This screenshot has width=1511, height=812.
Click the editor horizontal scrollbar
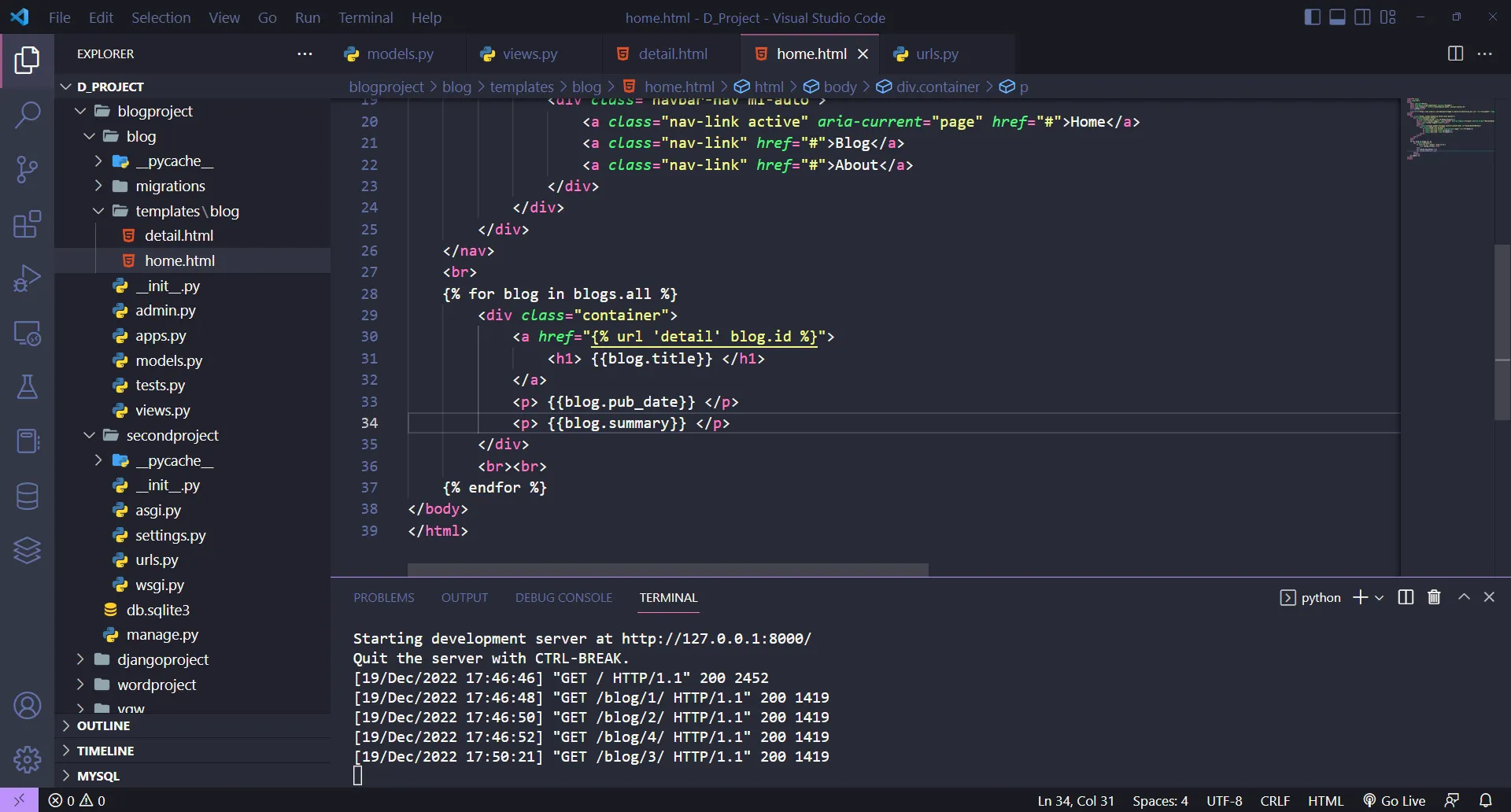coord(667,569)
